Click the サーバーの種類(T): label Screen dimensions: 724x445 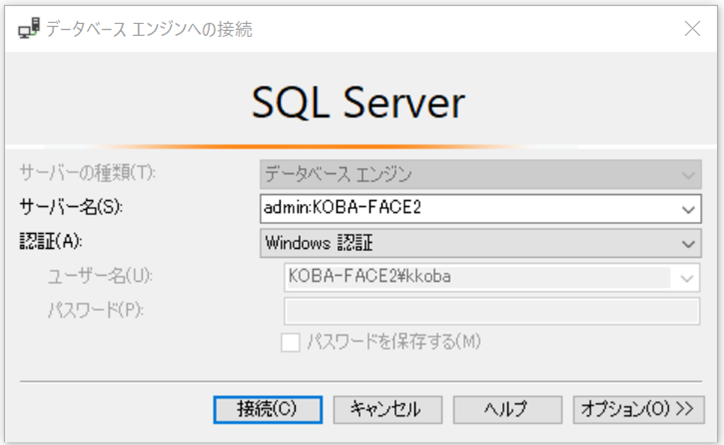click(88, 173)
